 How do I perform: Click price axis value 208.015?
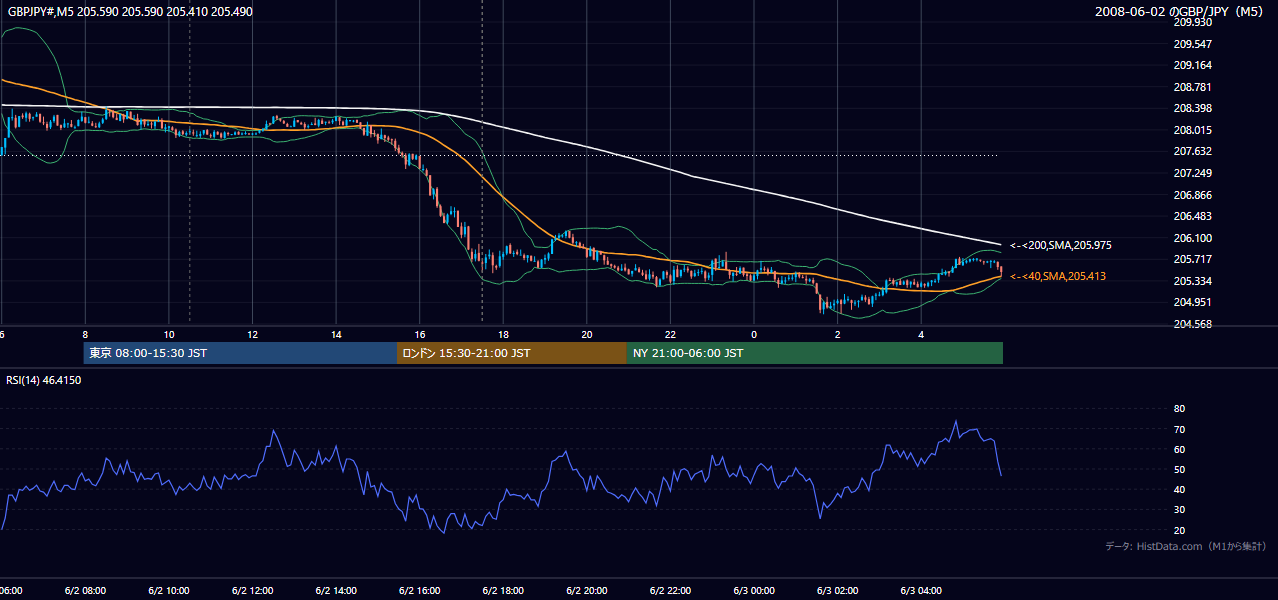click(x=1192, y=130)
